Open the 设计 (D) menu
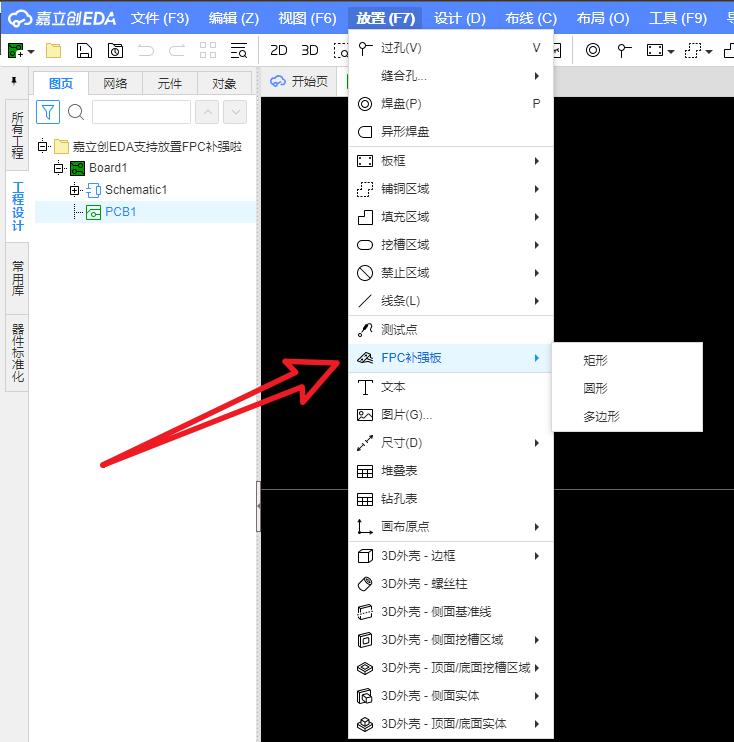Screen dimensions: 734x742 click(460, 18)
